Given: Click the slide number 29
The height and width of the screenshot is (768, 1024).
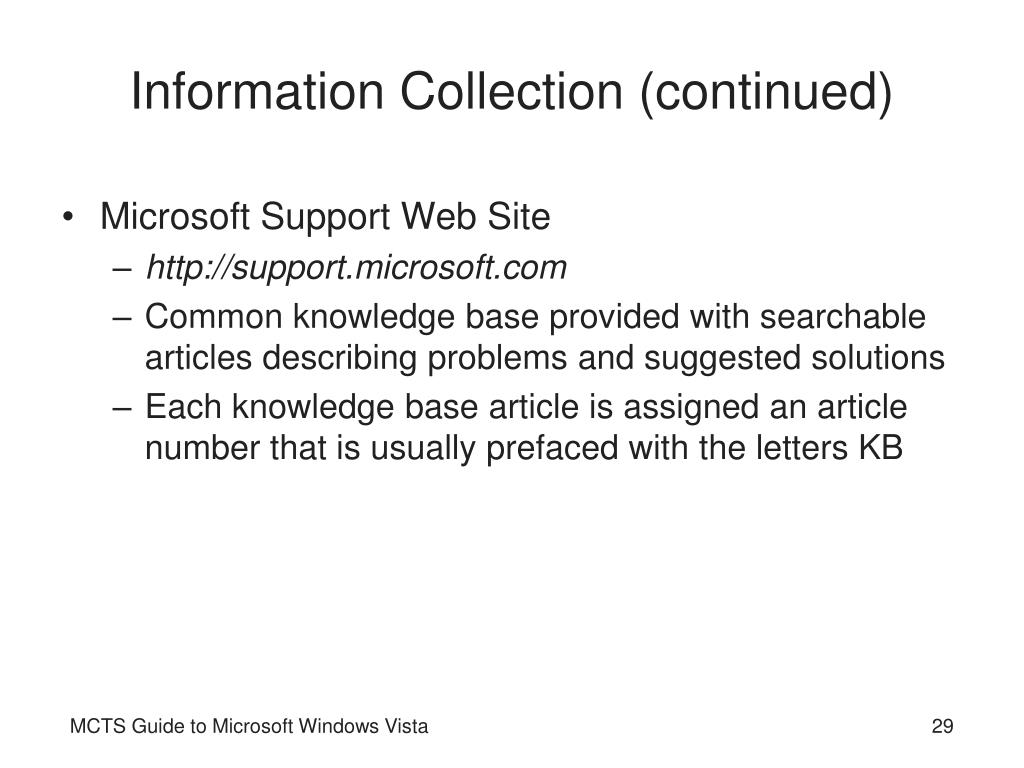Looking at the screenshot, I should [x=942, y=726].
